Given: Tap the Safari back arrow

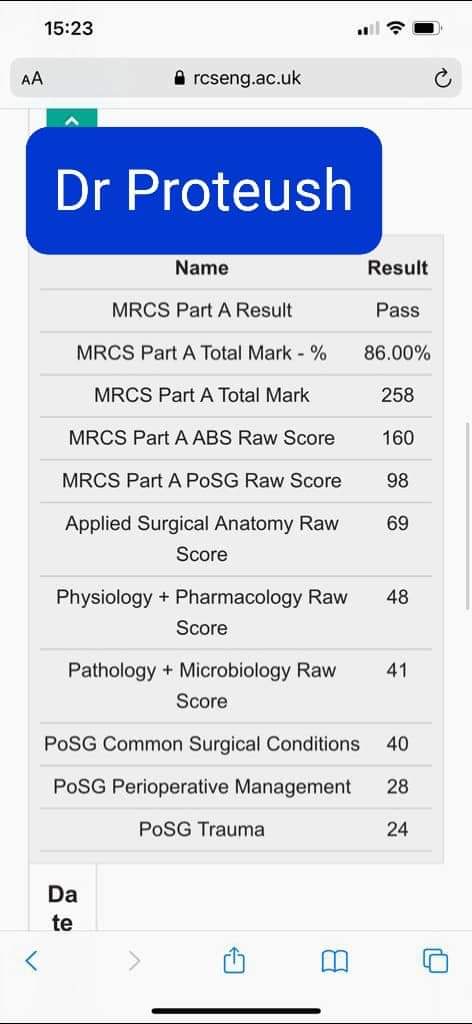Looking at the screenshot, I should click(31, 961).
